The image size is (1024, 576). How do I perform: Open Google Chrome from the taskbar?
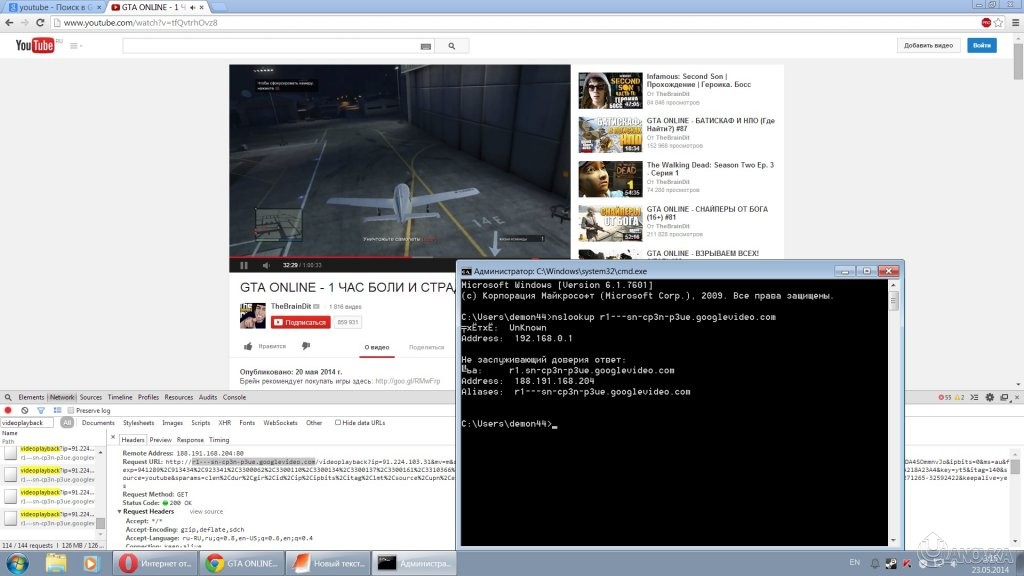214,564
